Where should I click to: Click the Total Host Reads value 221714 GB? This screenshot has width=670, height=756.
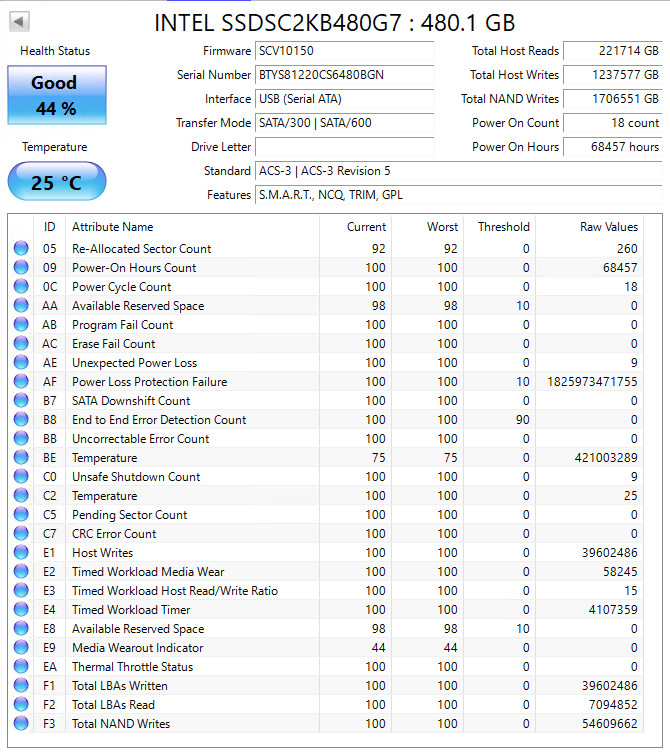coord(613,51)
